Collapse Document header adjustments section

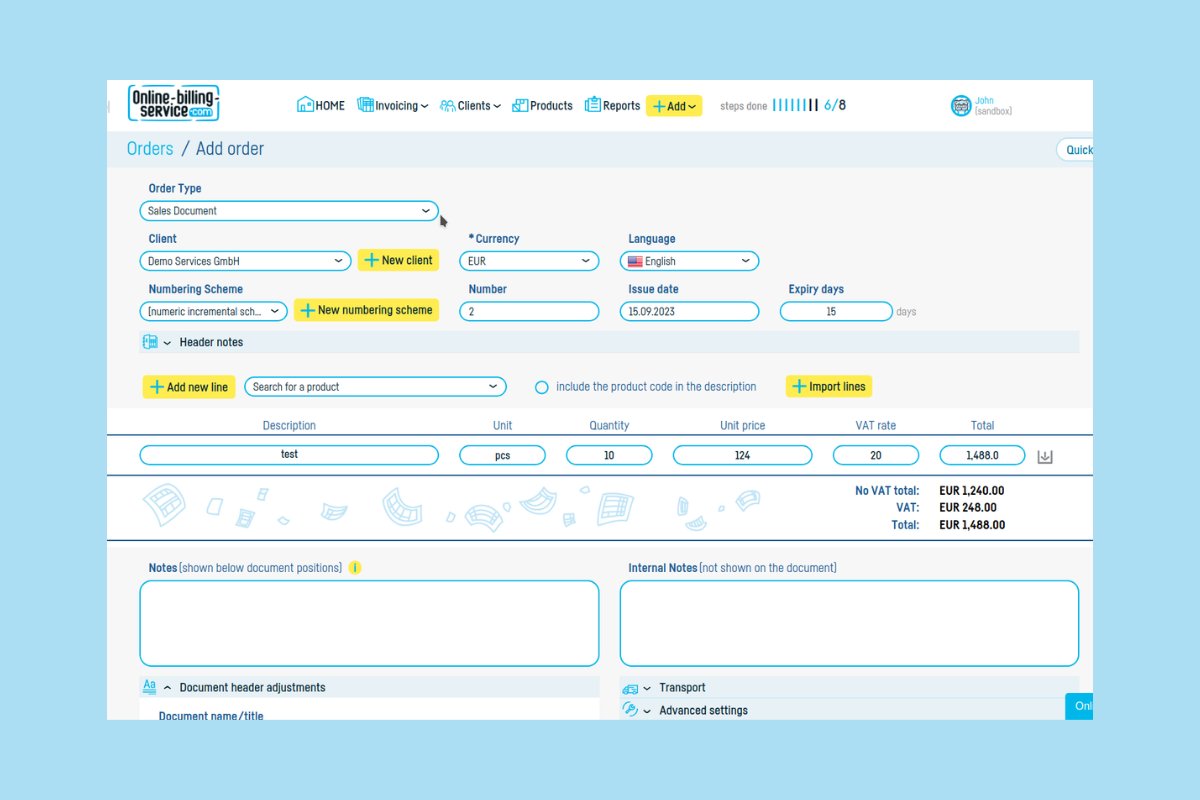[x=168, y=688]
